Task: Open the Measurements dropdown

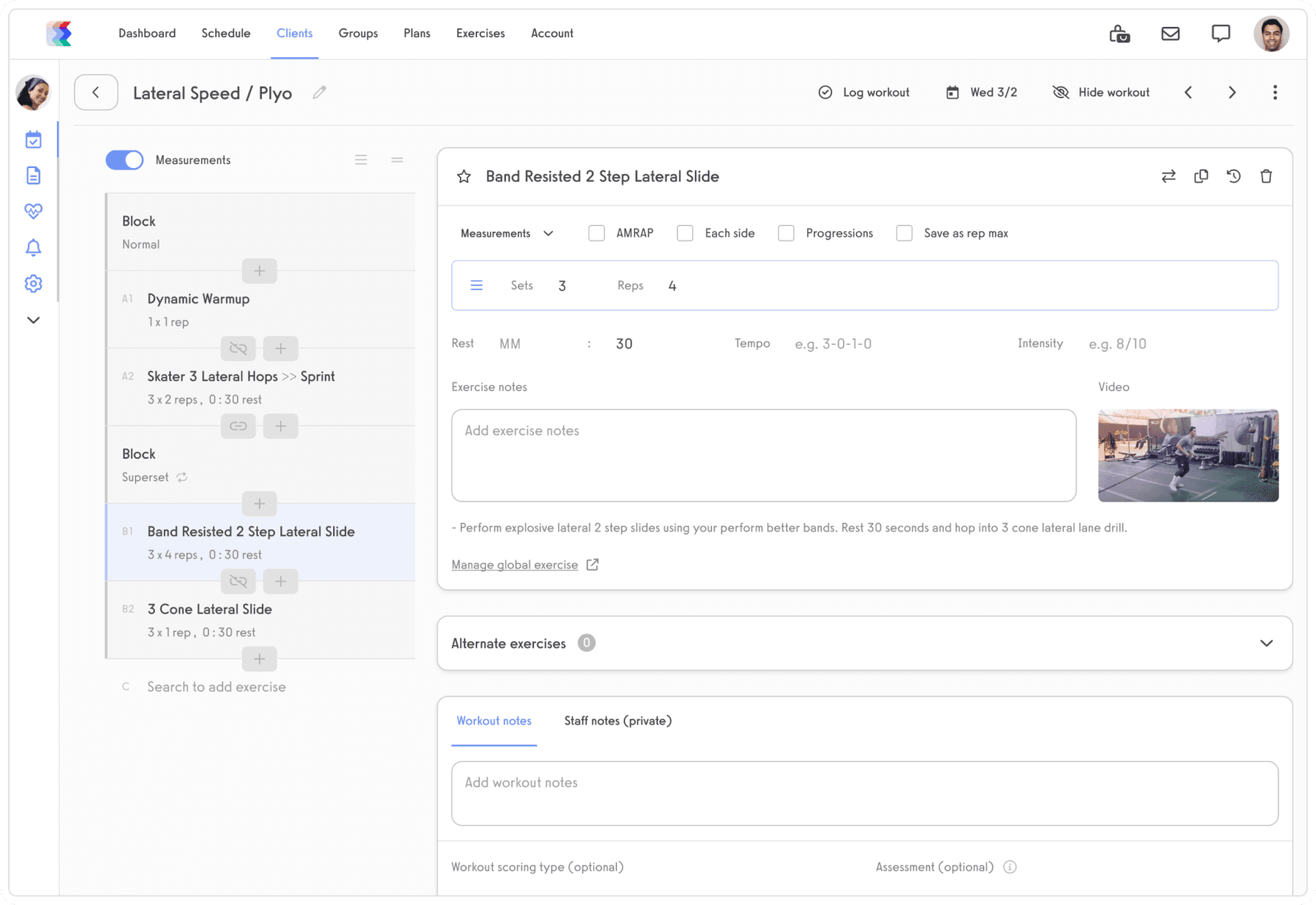Action: click(x=507, y=233)
